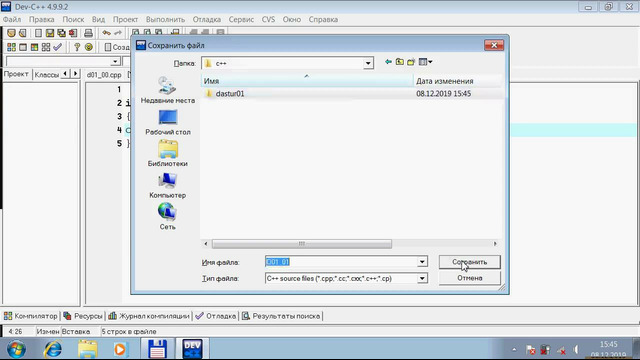
Task: Sort by the Дата изменения column header
Action: pyautogui.click(x=458, y=81)
